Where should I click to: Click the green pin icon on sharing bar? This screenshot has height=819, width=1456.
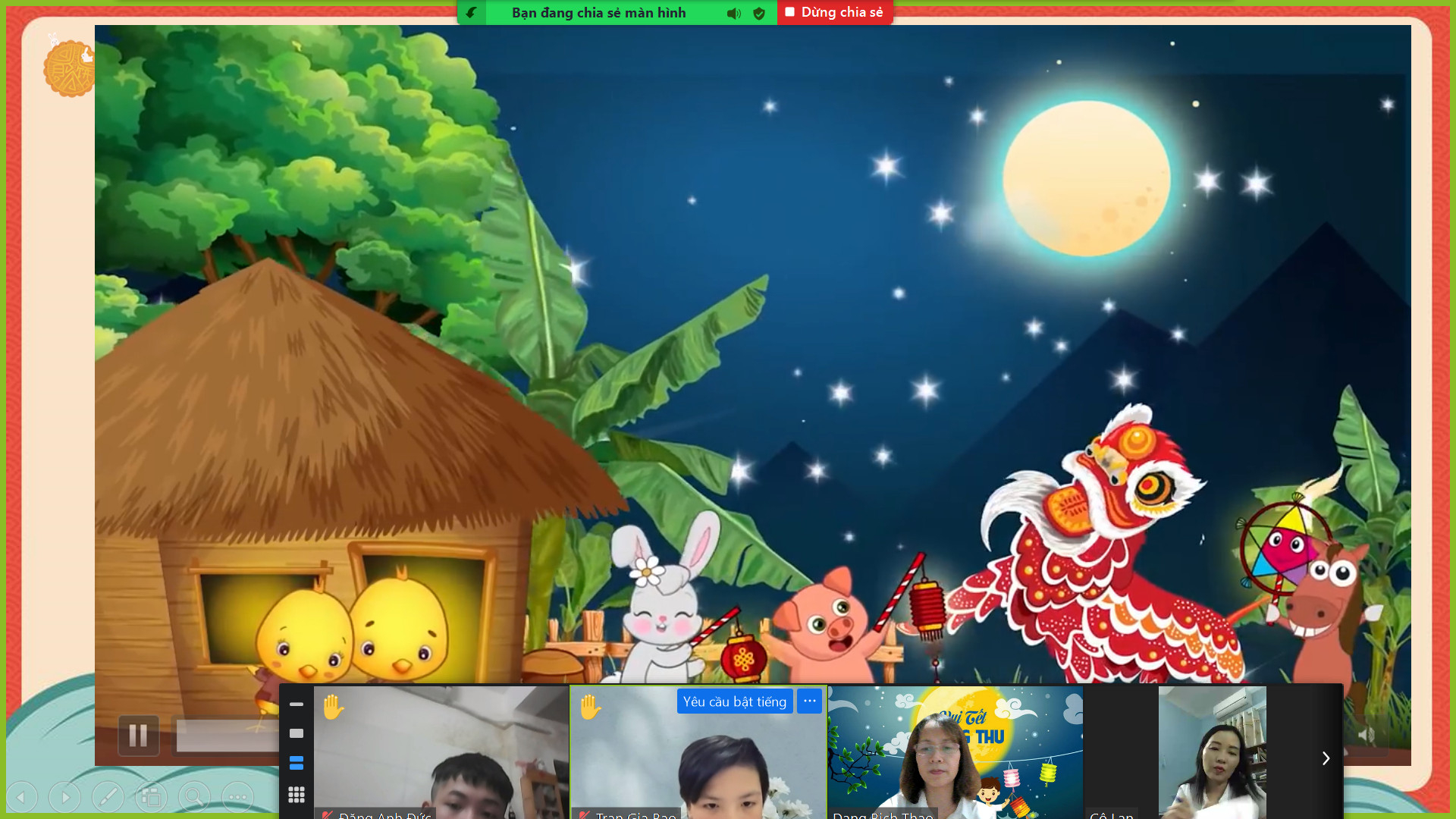point(471,12)
